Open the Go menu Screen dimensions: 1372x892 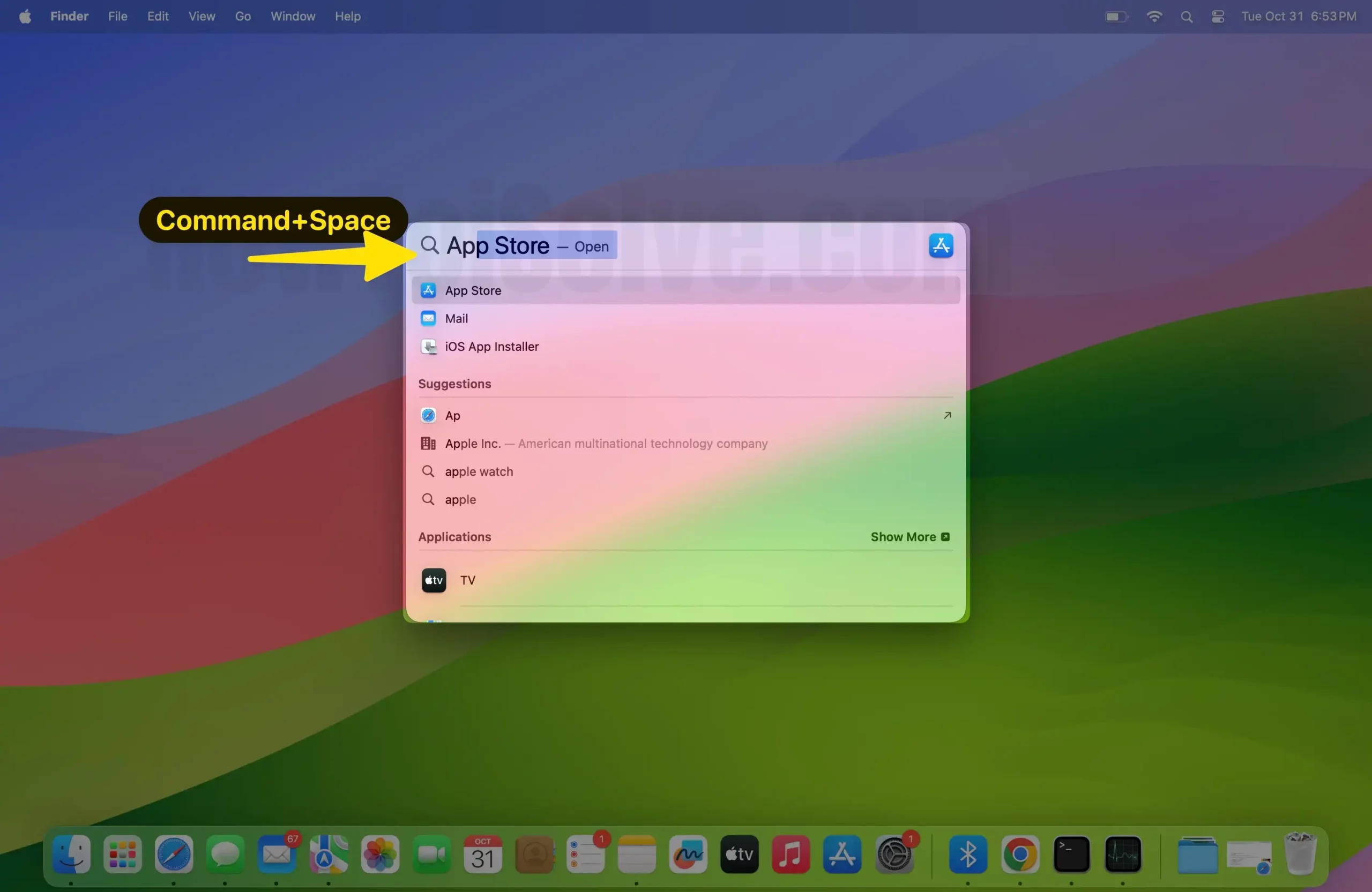point(243,16)
